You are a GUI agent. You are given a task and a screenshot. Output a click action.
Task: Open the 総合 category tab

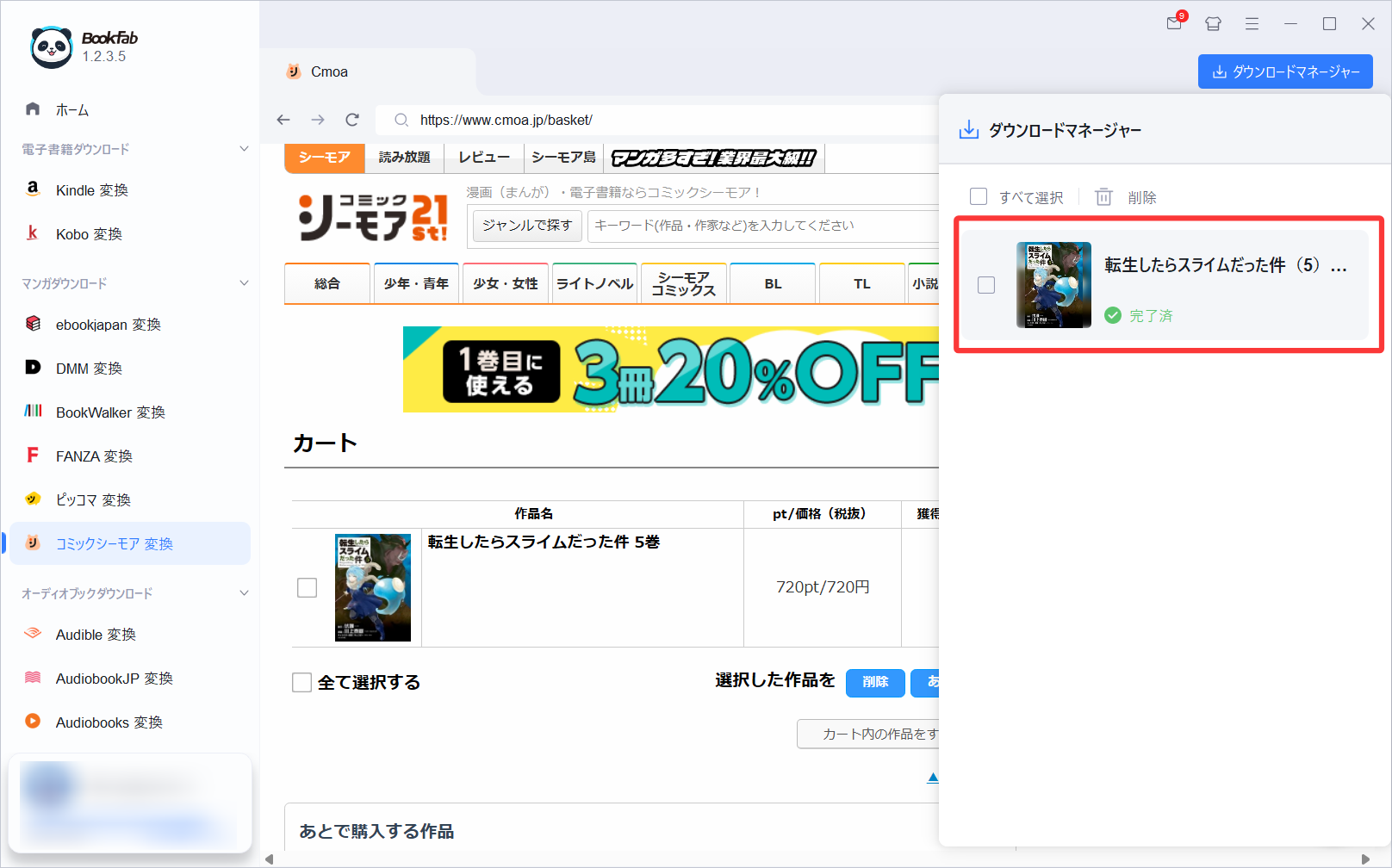pyautogui.click(x=327, y=283)
